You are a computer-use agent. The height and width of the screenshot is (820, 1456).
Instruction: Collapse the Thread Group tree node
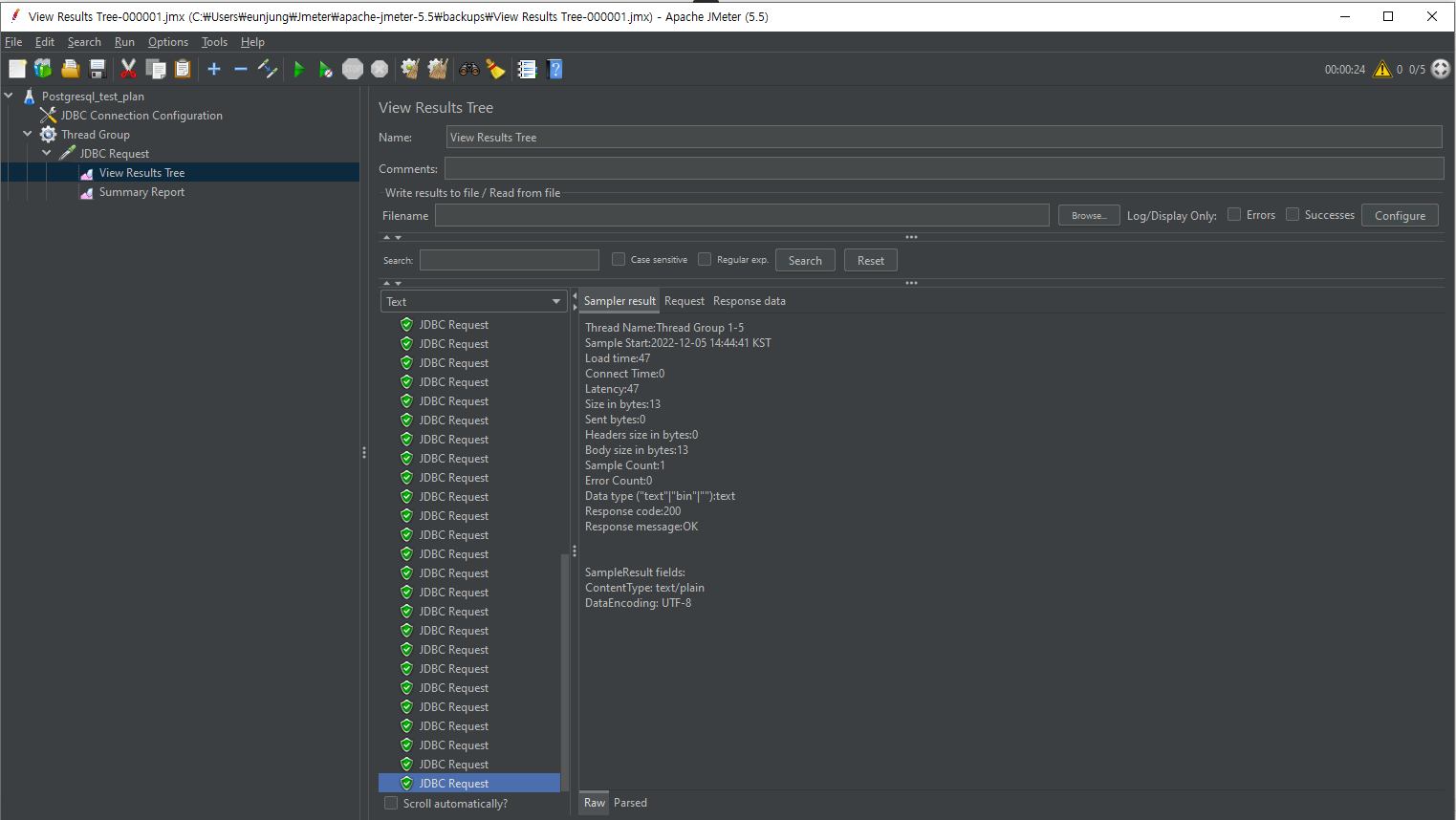coord(28,134)
